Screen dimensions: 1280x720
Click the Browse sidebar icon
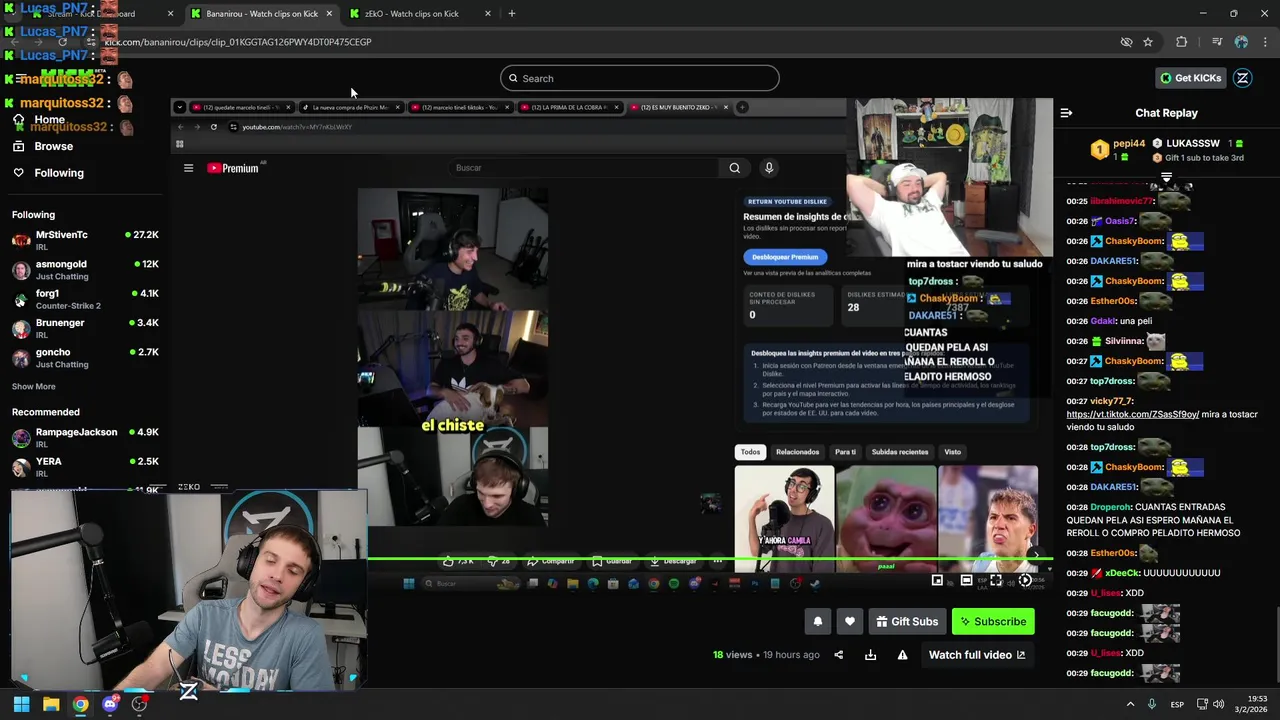click(18, 146)
